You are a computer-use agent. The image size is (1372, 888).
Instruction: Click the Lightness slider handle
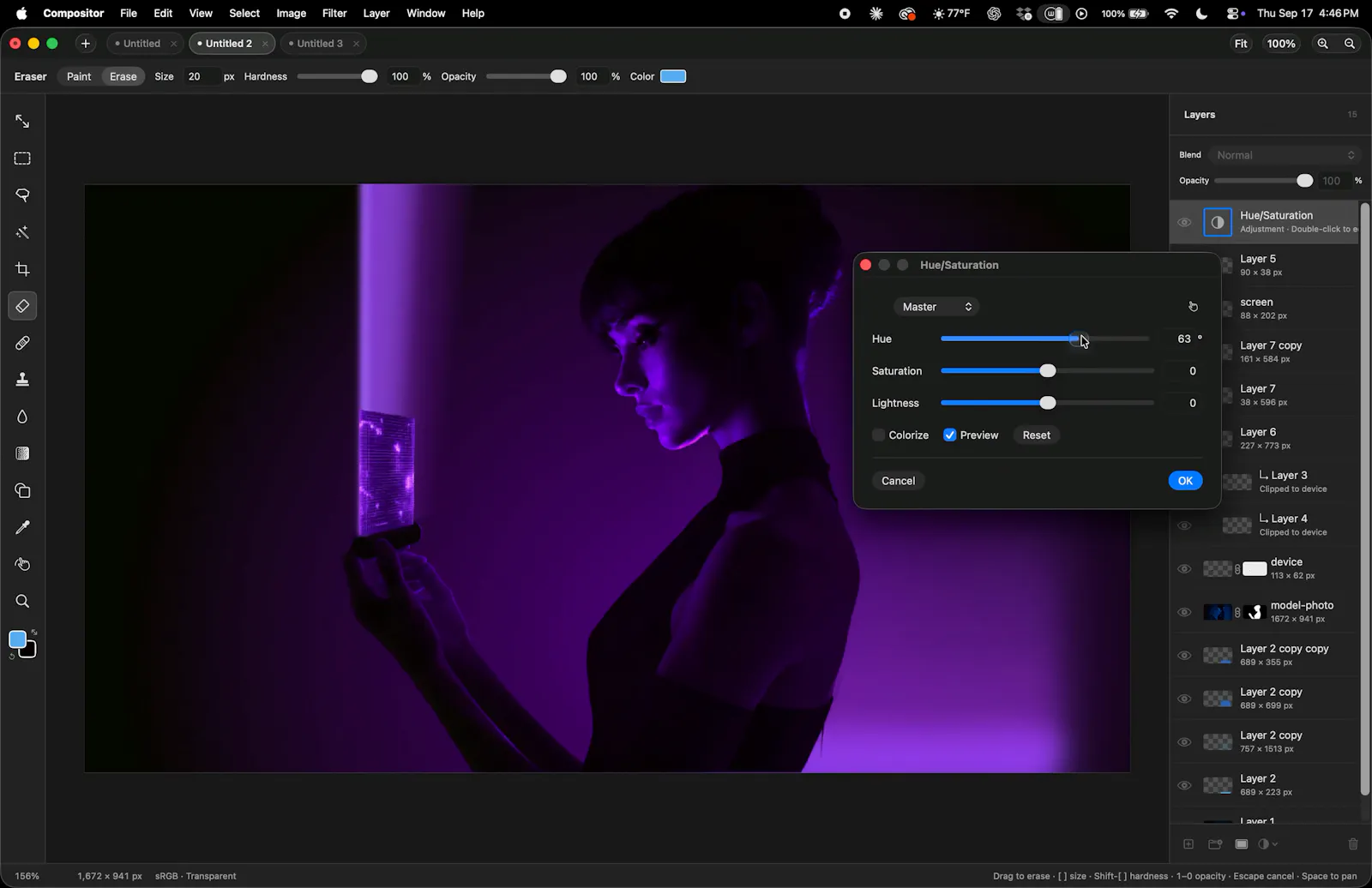pyautogui.click(x=1048, y=403)
